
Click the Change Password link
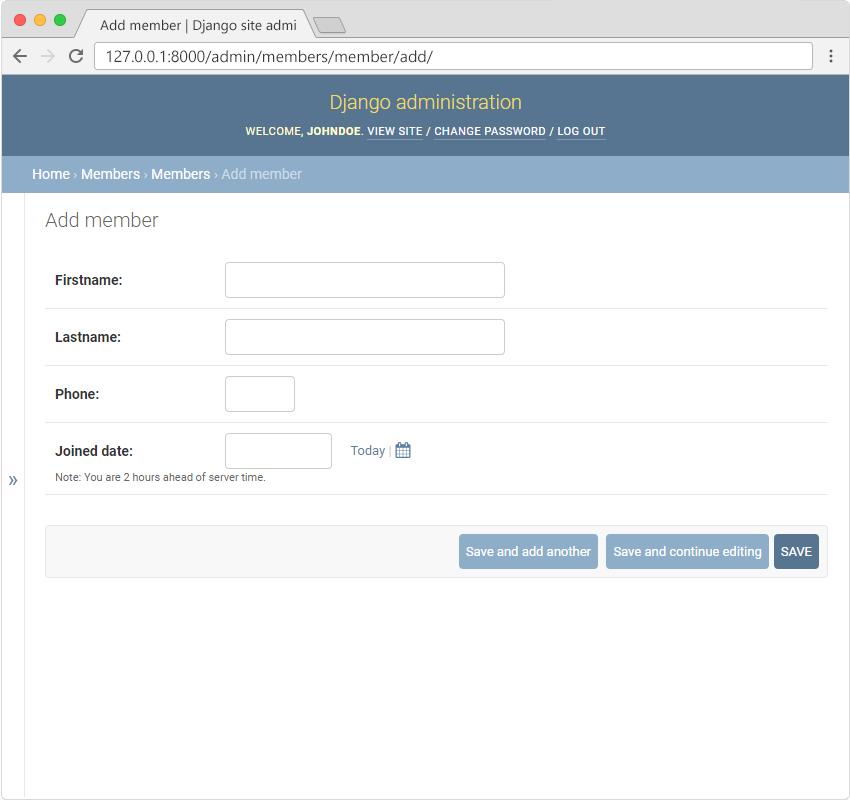coord(490,132)
